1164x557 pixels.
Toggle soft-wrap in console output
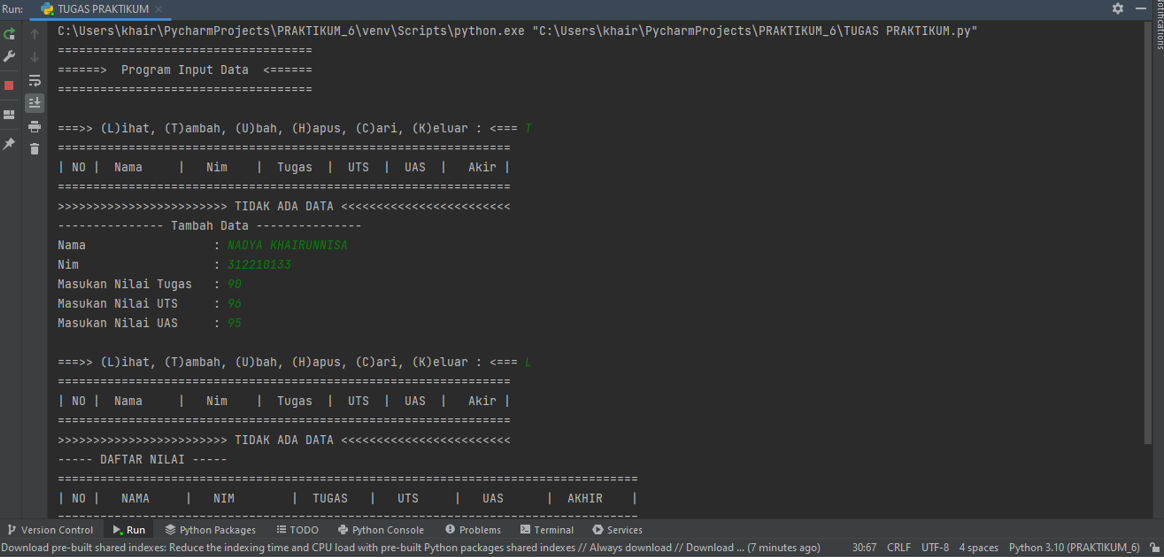[x=34, y=80]
